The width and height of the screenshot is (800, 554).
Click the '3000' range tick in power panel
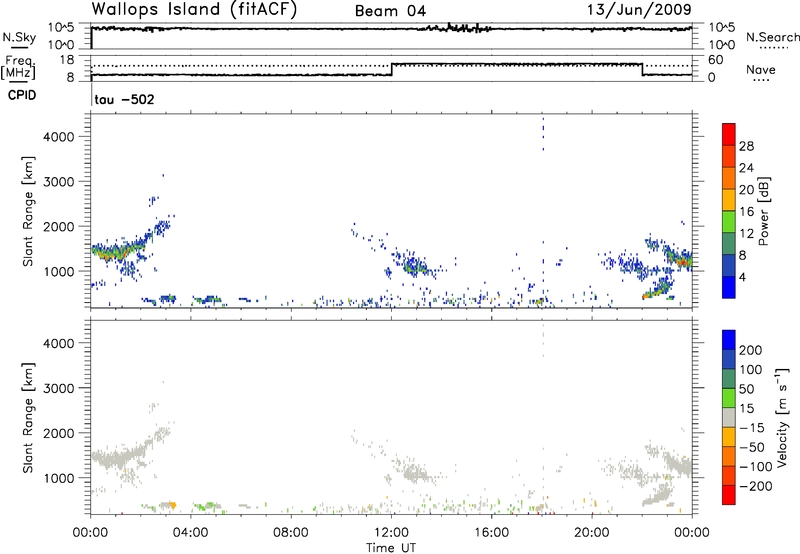pos(59,182)
